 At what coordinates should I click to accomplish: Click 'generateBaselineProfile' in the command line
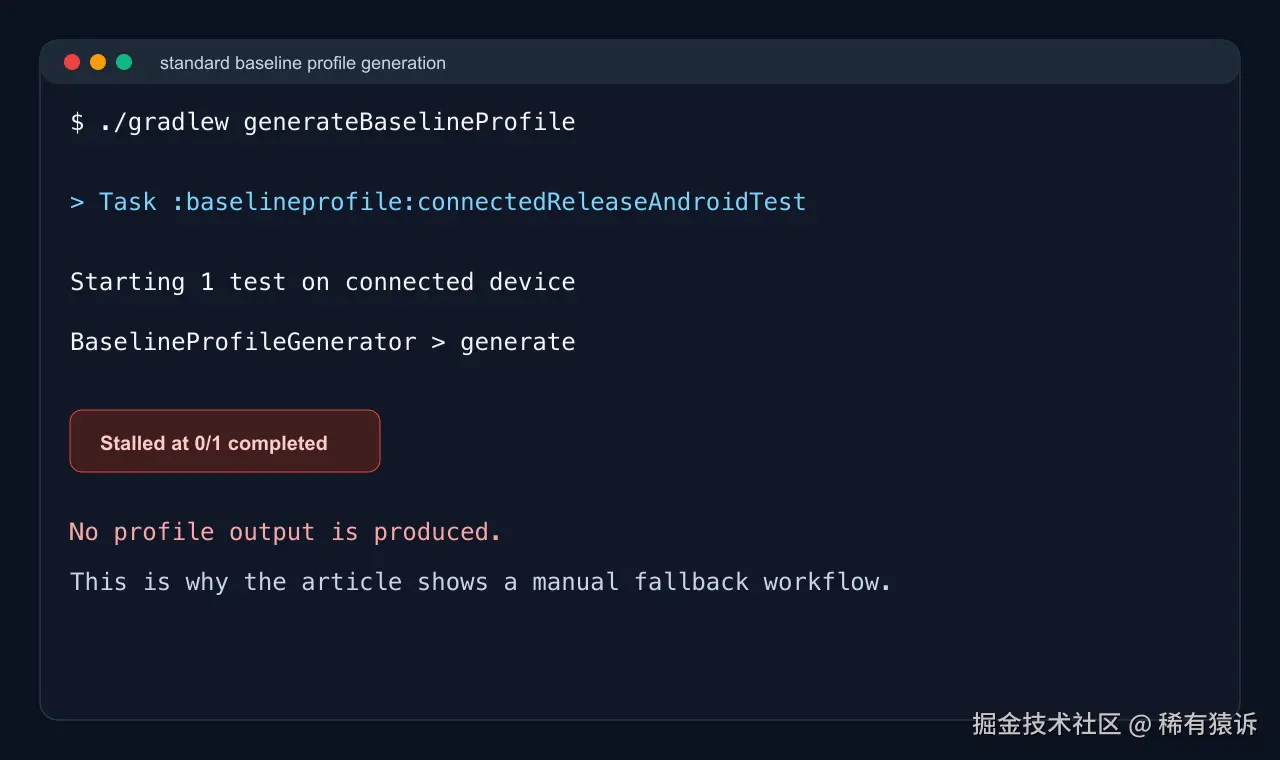(x=410, y=122)
